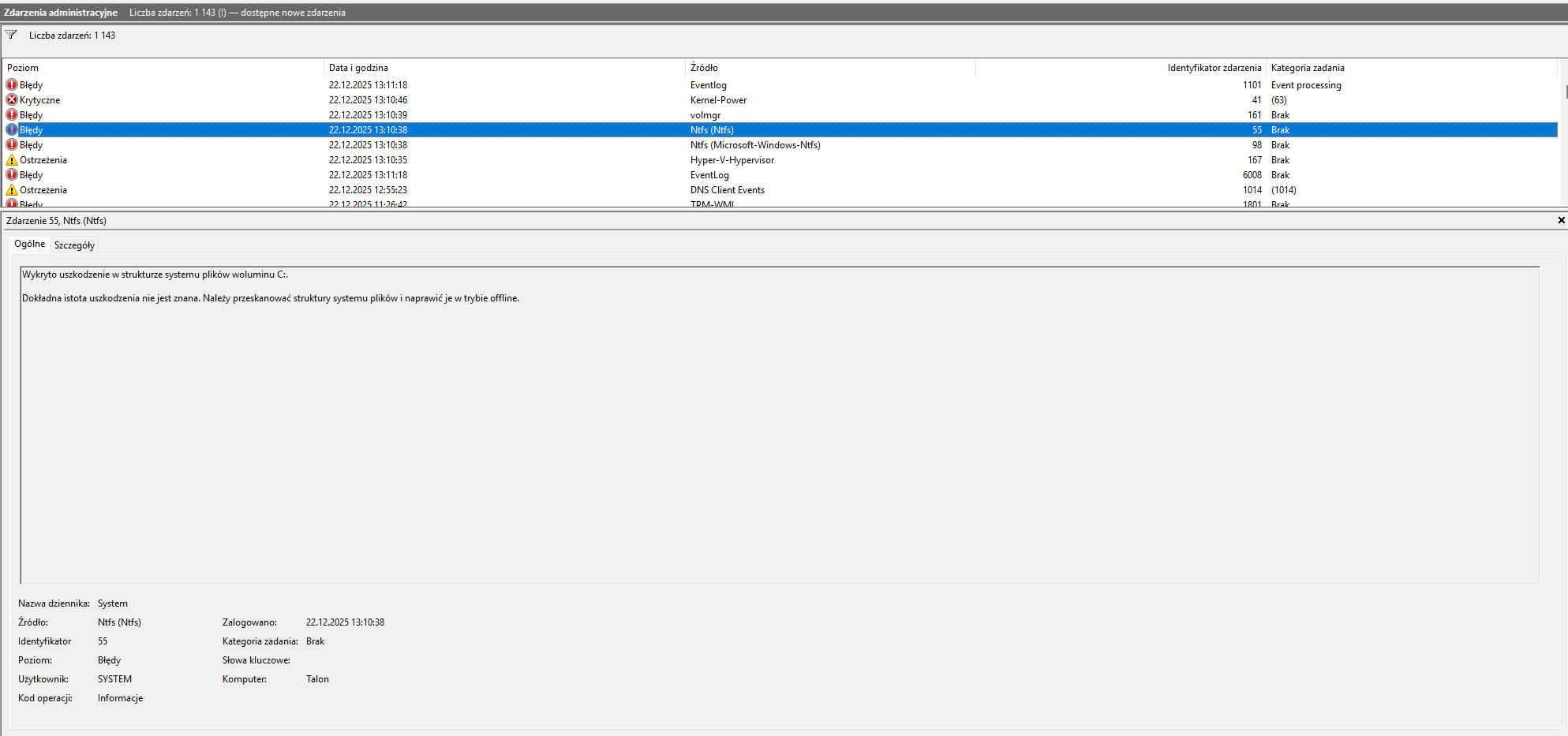Click the event list vertical scrollbar
The height and width of the screenshot is (736, 1568).
tap(1563, 134)
